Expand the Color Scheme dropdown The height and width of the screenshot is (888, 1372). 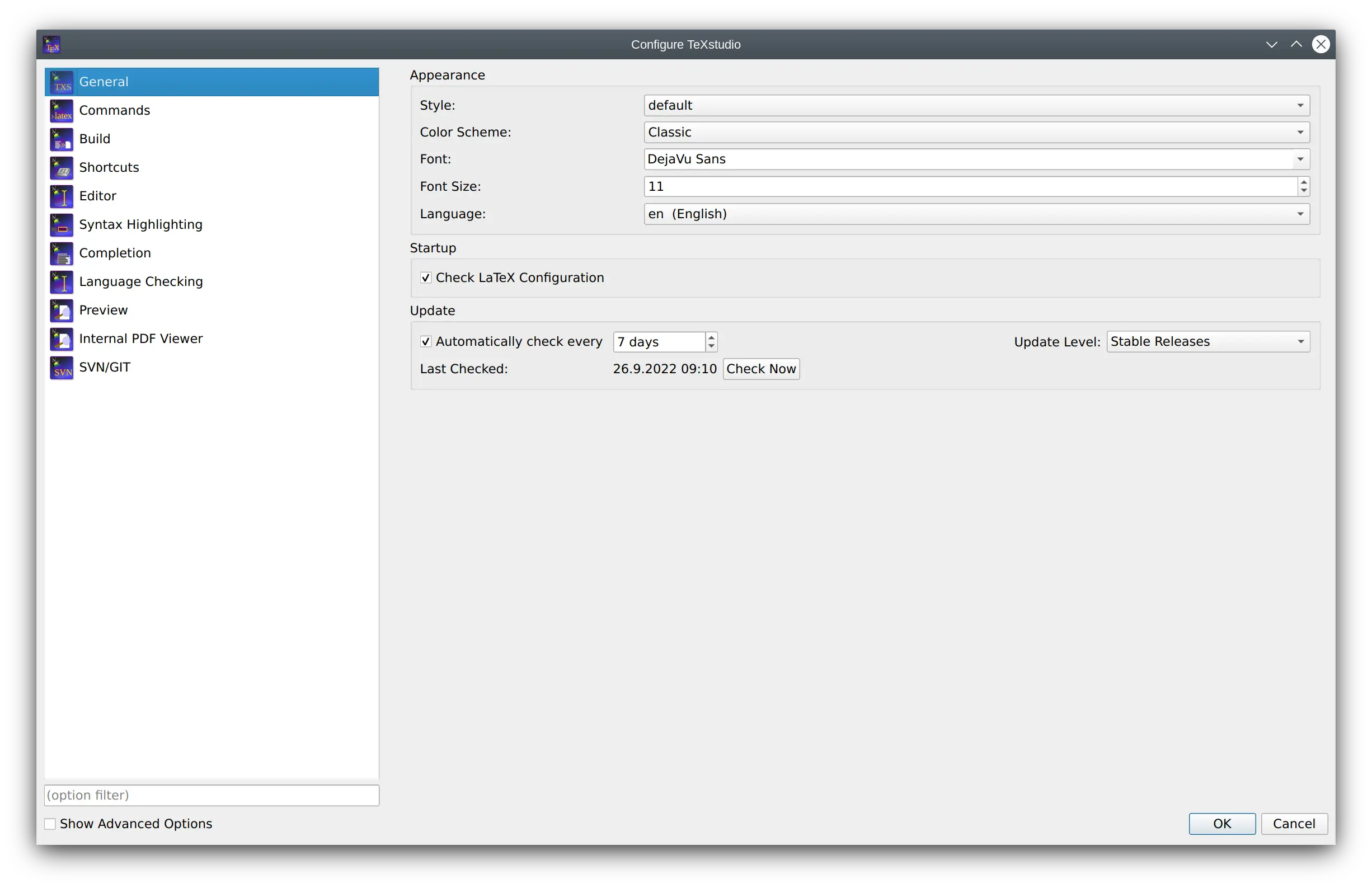click(x=1300, y=131)
